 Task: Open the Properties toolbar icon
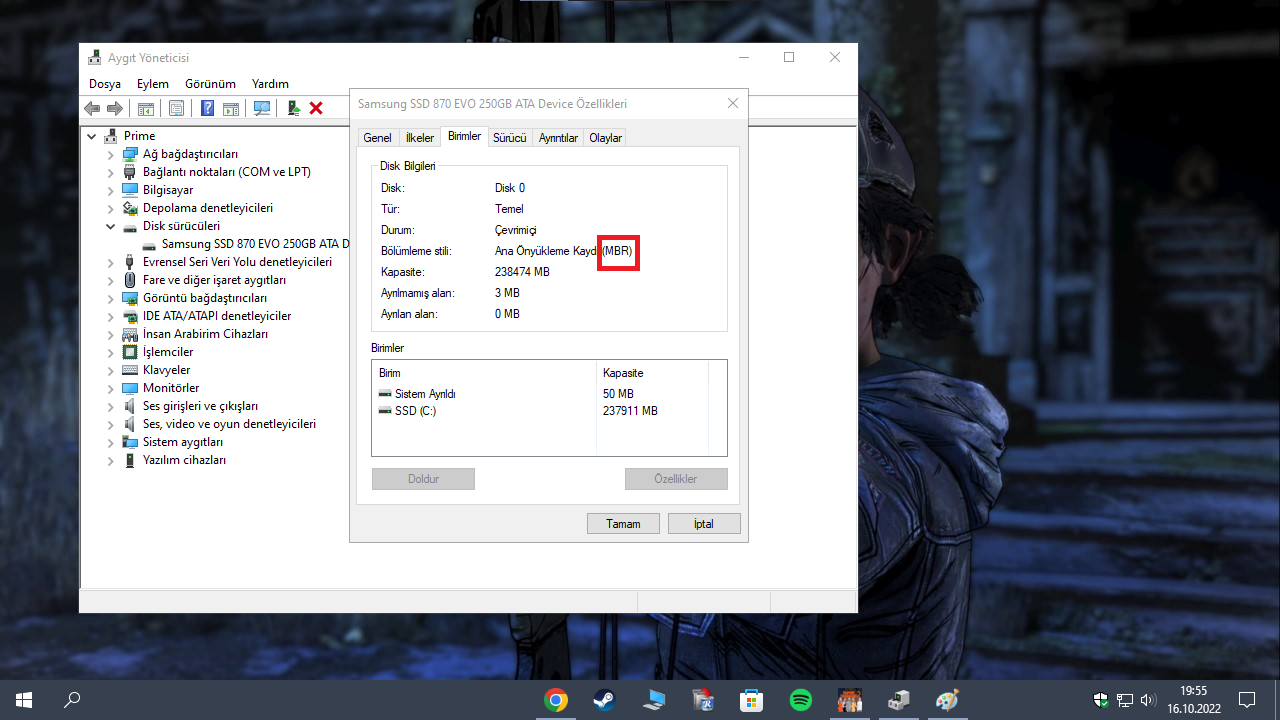click(x=176, y=108)
